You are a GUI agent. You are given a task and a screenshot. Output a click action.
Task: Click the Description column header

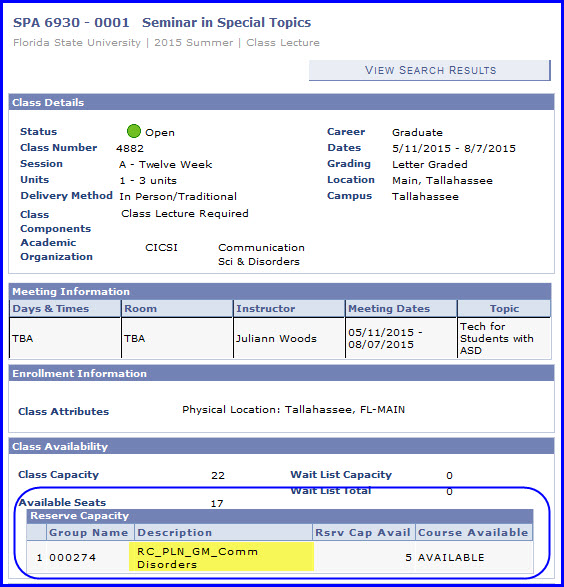click(223, 532)
